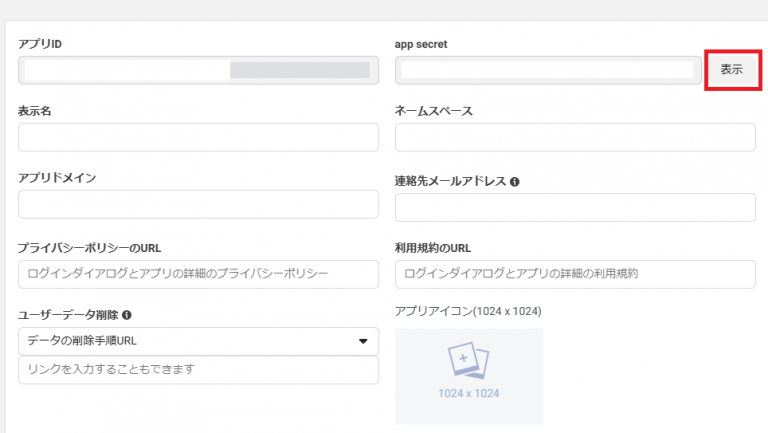This screenshot has height=433, width=768.
Task: Click the アプリドメイン input field
Action: tap(198, 204)
